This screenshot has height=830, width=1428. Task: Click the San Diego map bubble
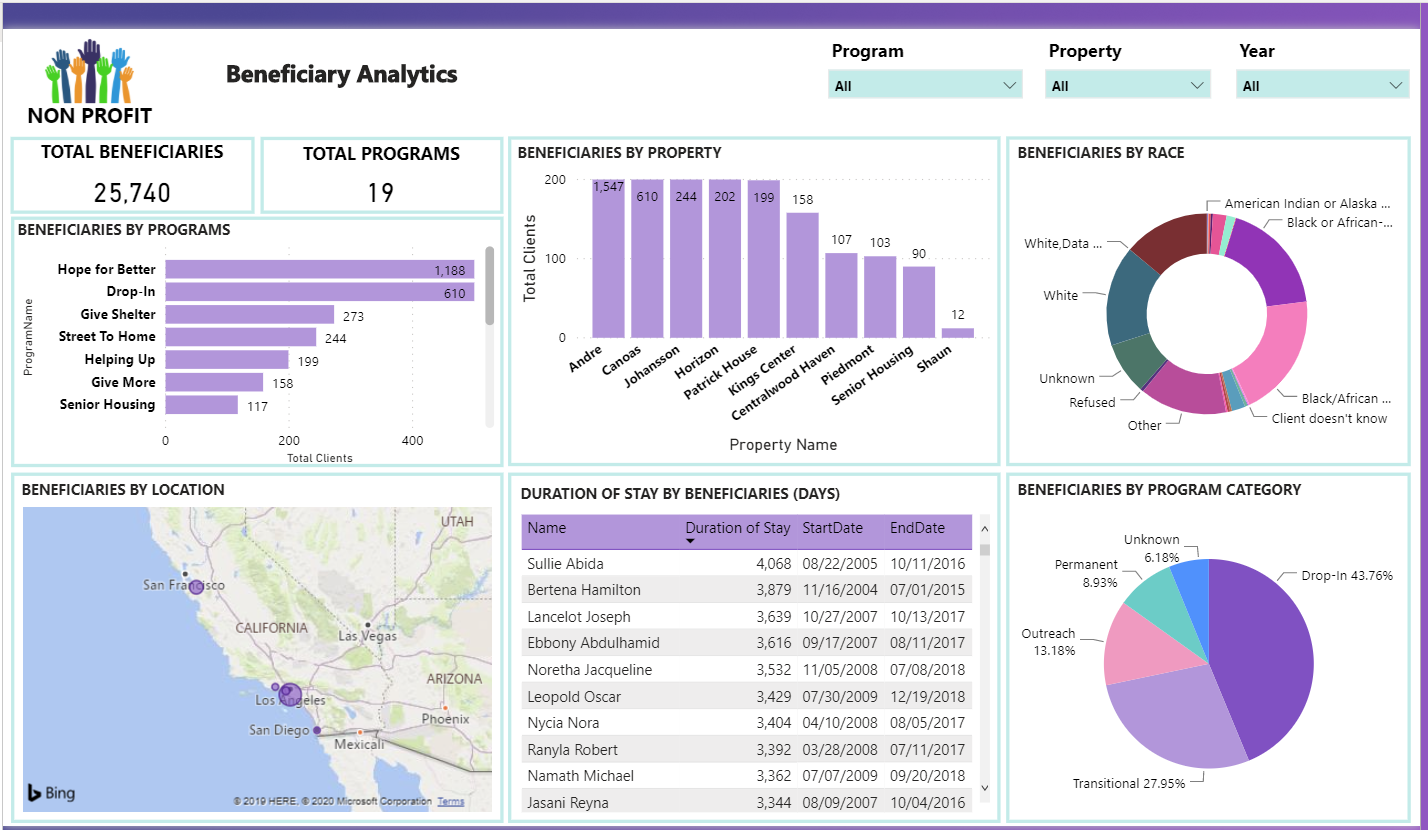coord(317,731)
